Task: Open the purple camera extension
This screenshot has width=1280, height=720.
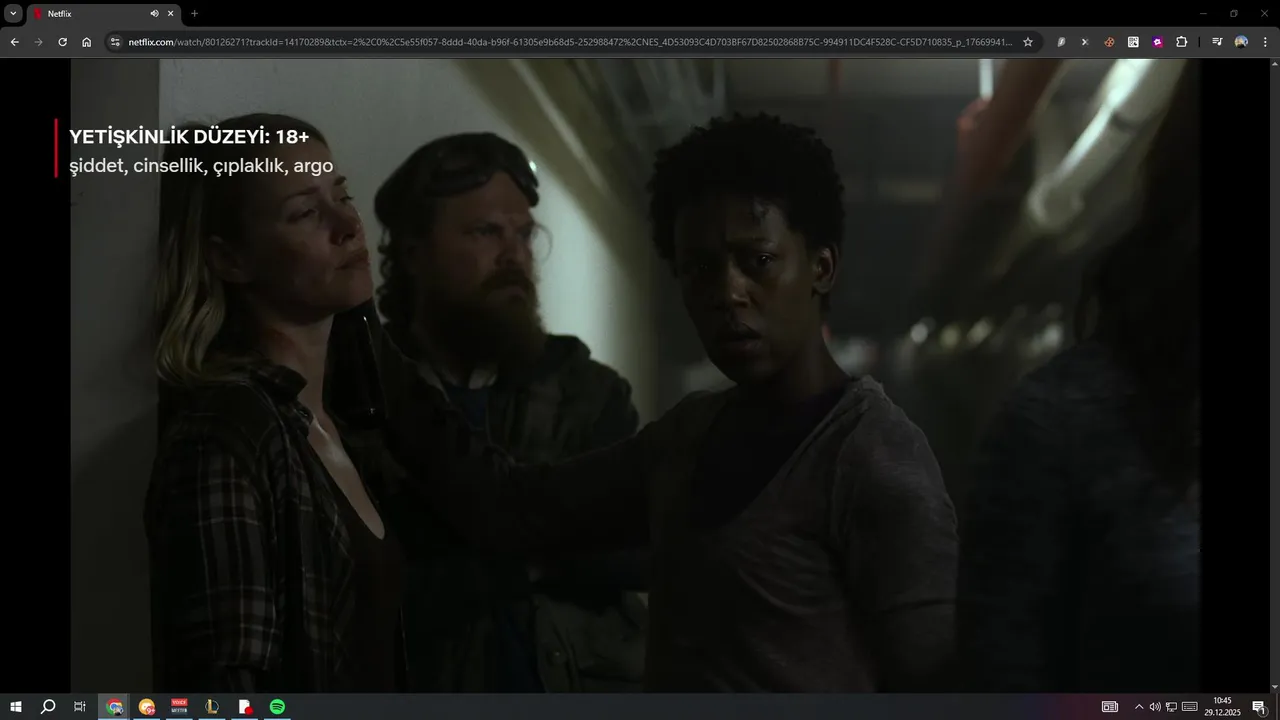Action: 1157,42
